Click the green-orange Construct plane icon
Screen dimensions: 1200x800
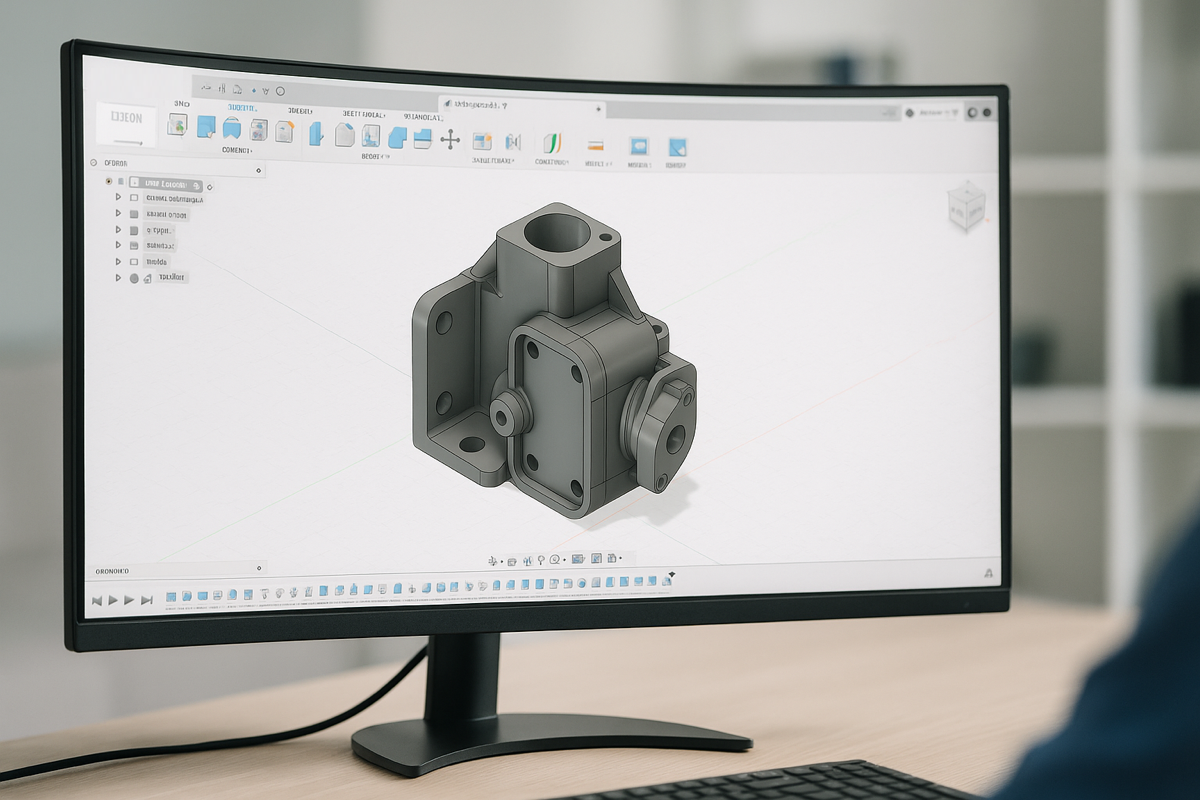point(552,142)
